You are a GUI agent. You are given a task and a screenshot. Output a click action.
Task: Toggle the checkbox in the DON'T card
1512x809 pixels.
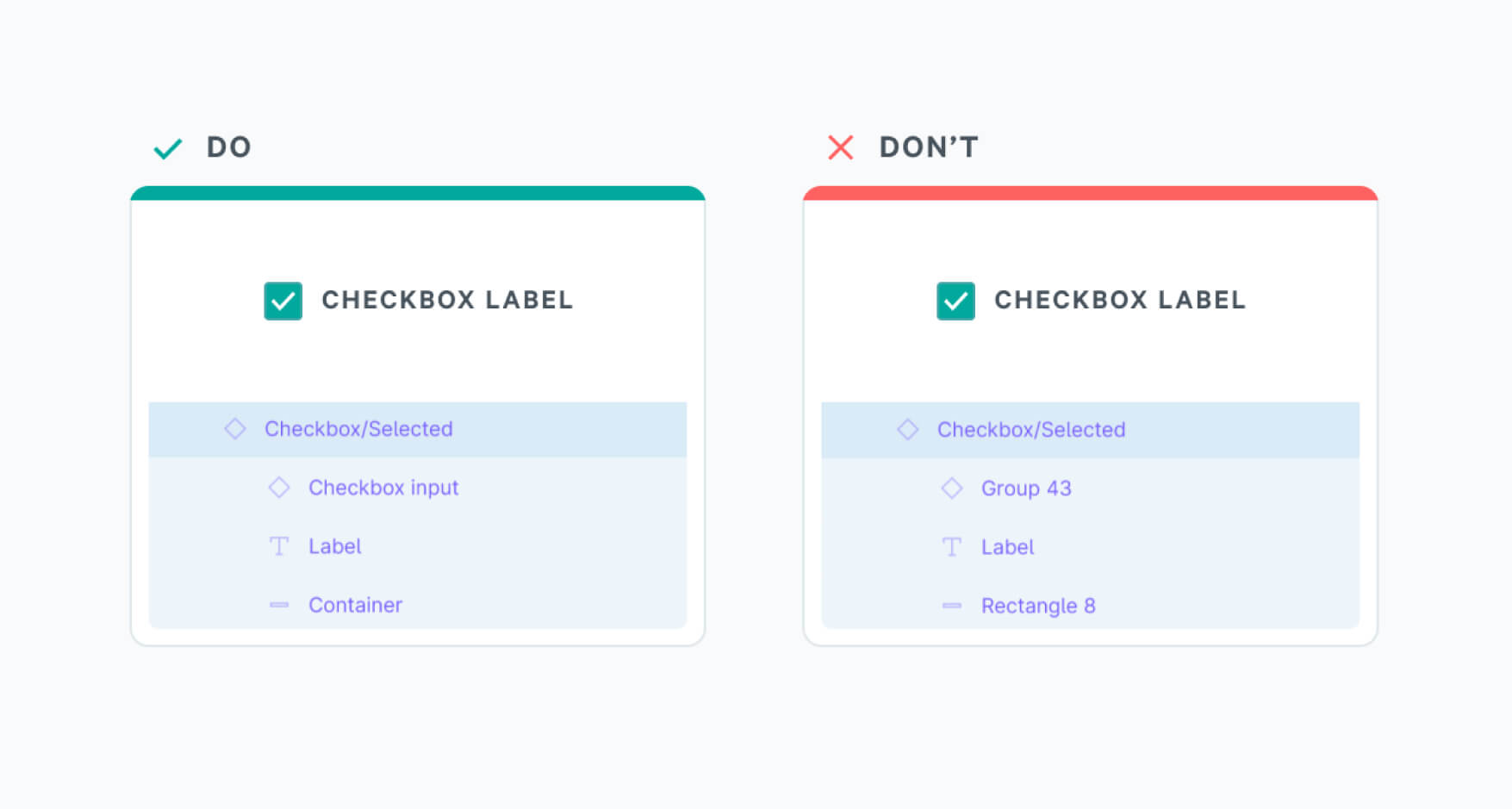pyautogui.click(x=955, y=302)
